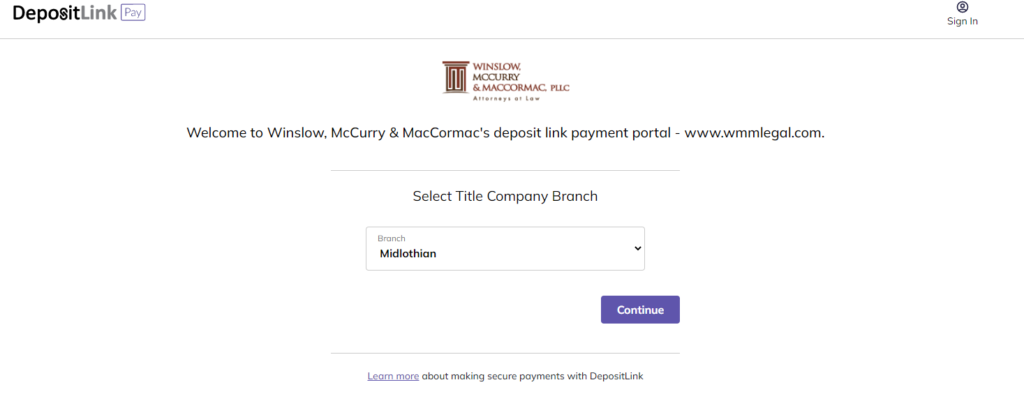The height and width of the screenshot is (417, 1024).
Task: Click the Continue button
Action: [640, 310]
